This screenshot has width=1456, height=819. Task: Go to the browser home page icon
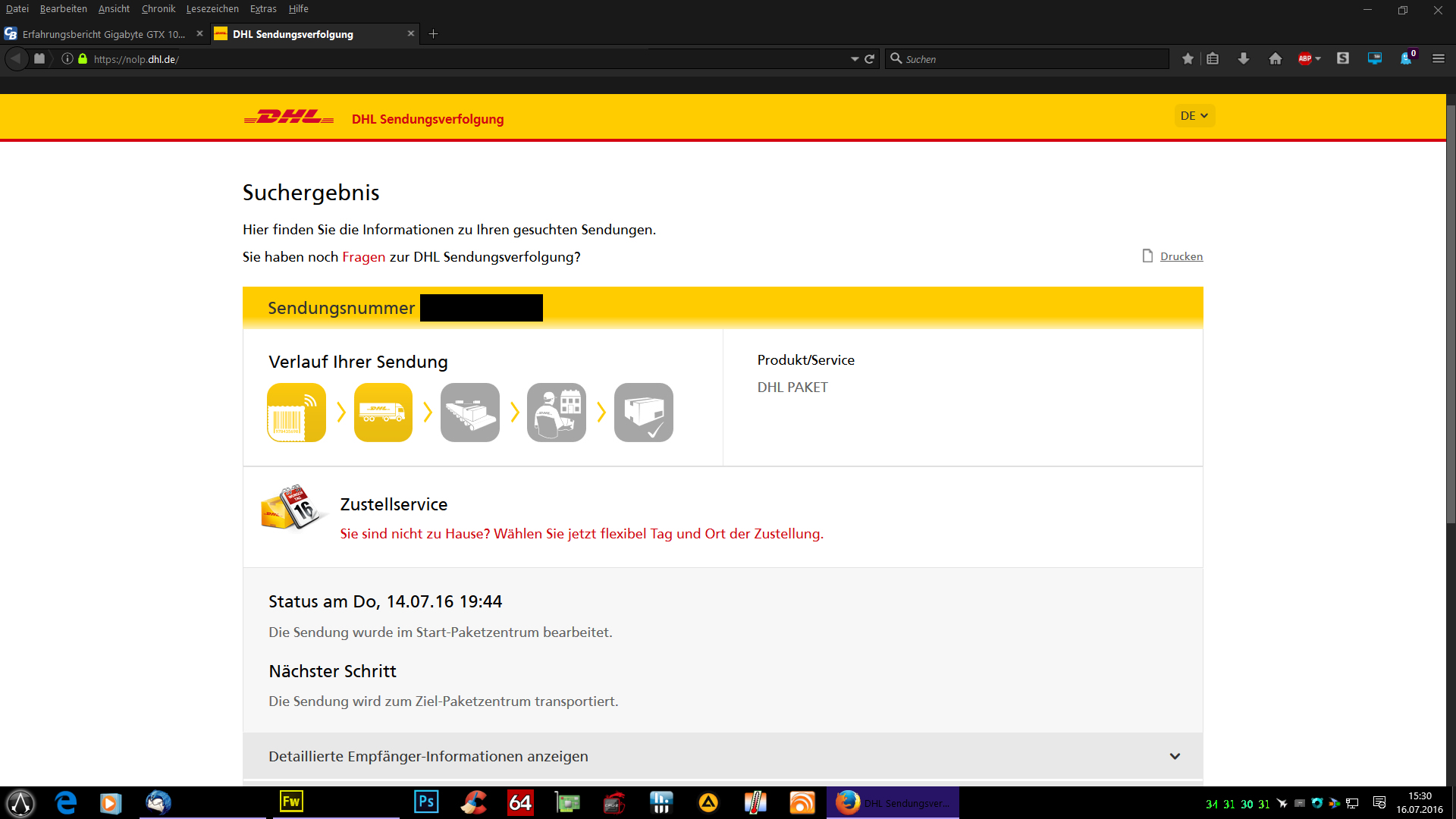point(1276,59)
